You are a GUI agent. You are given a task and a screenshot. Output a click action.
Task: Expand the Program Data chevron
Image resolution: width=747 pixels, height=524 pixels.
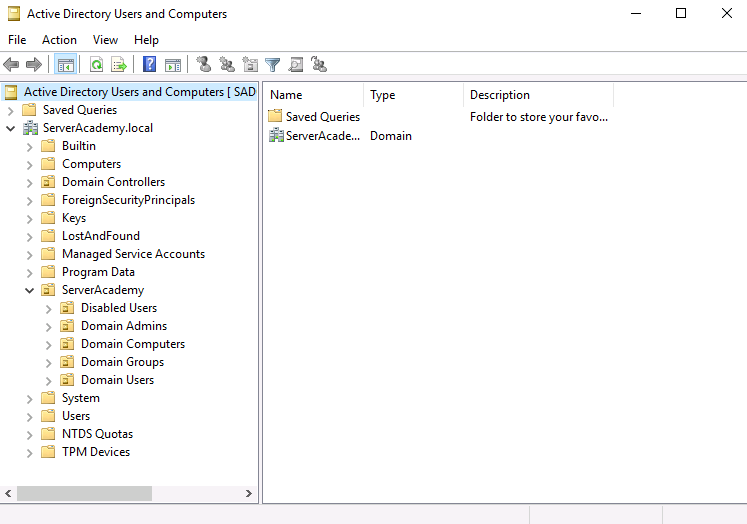[30, 272]
